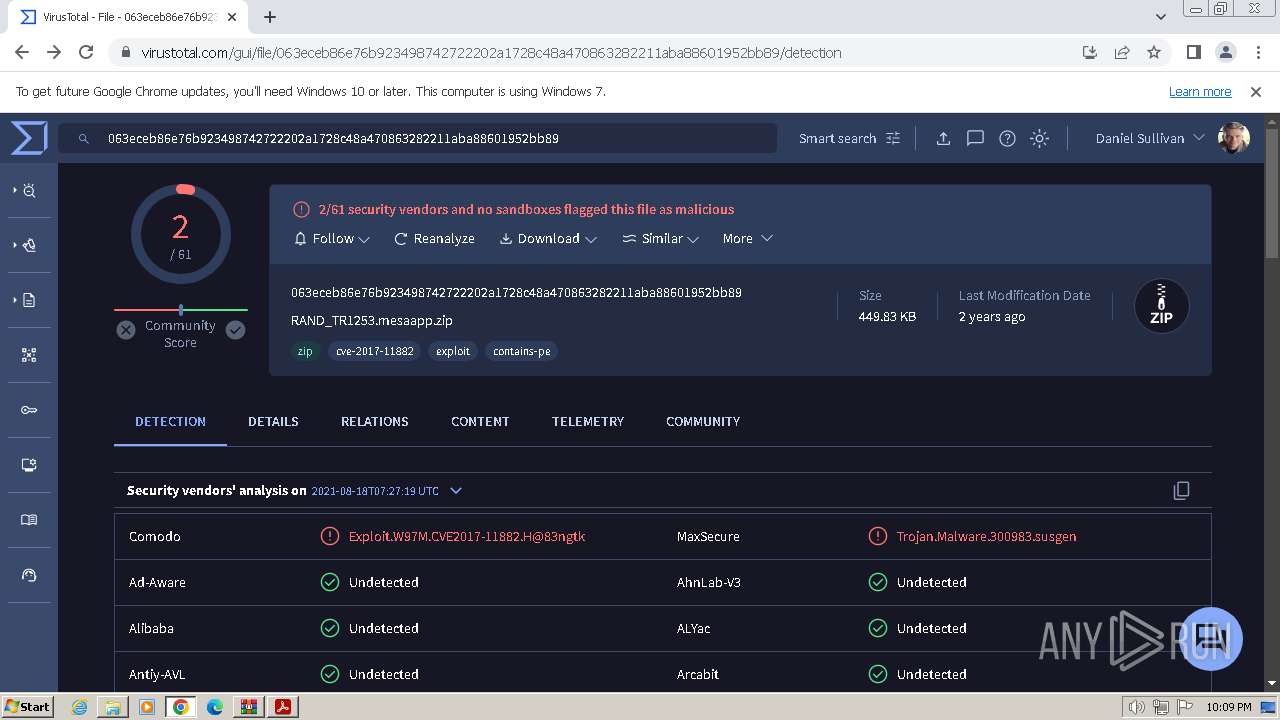Click the contains-pe tag
This screenshot has height=720, width=1280.
(x=521, y=351)
